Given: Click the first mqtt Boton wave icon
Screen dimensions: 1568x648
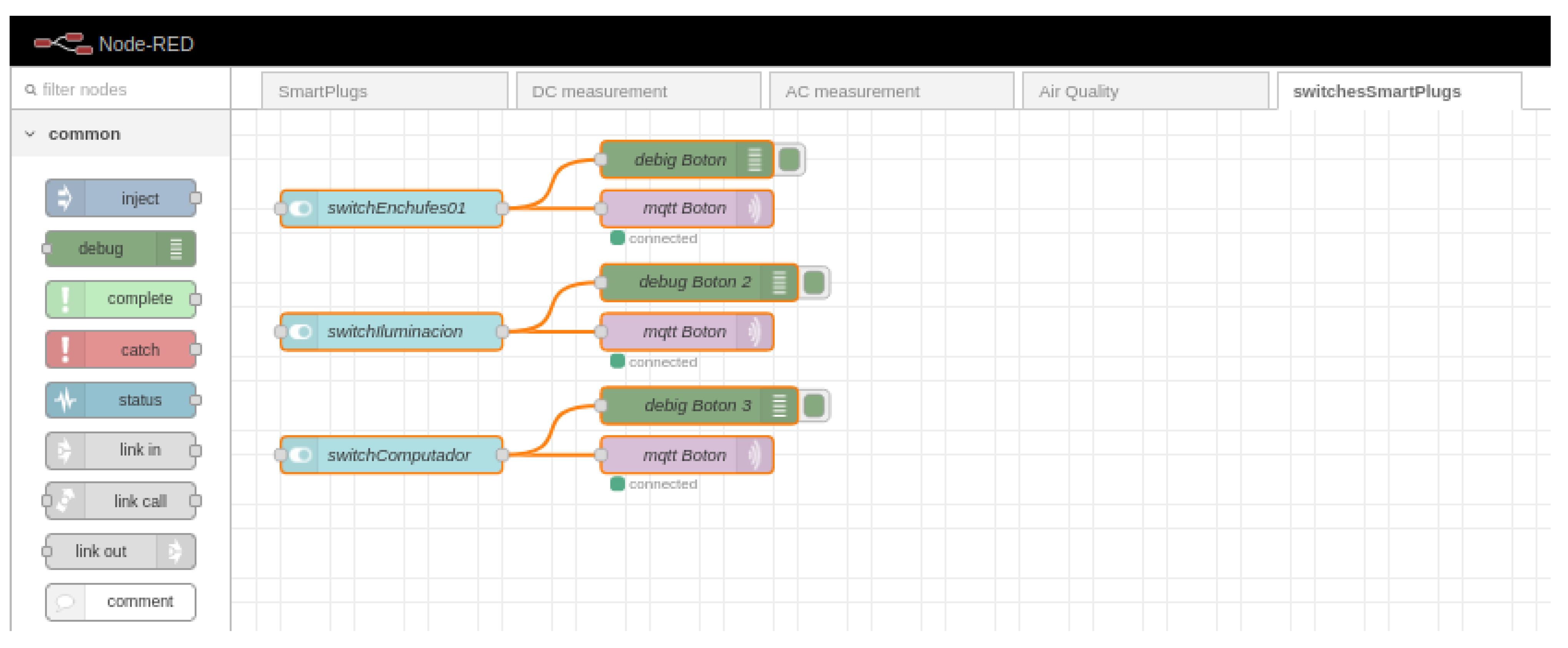Looking at the screenshot, I should 755,209.
